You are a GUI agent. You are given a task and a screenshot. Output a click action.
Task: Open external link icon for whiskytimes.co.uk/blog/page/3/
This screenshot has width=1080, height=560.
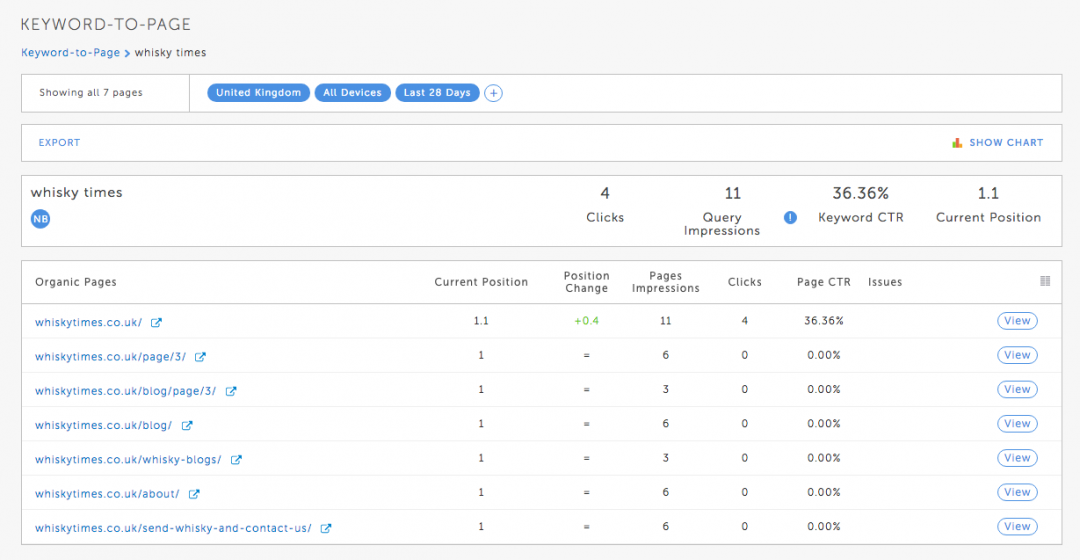231,391
